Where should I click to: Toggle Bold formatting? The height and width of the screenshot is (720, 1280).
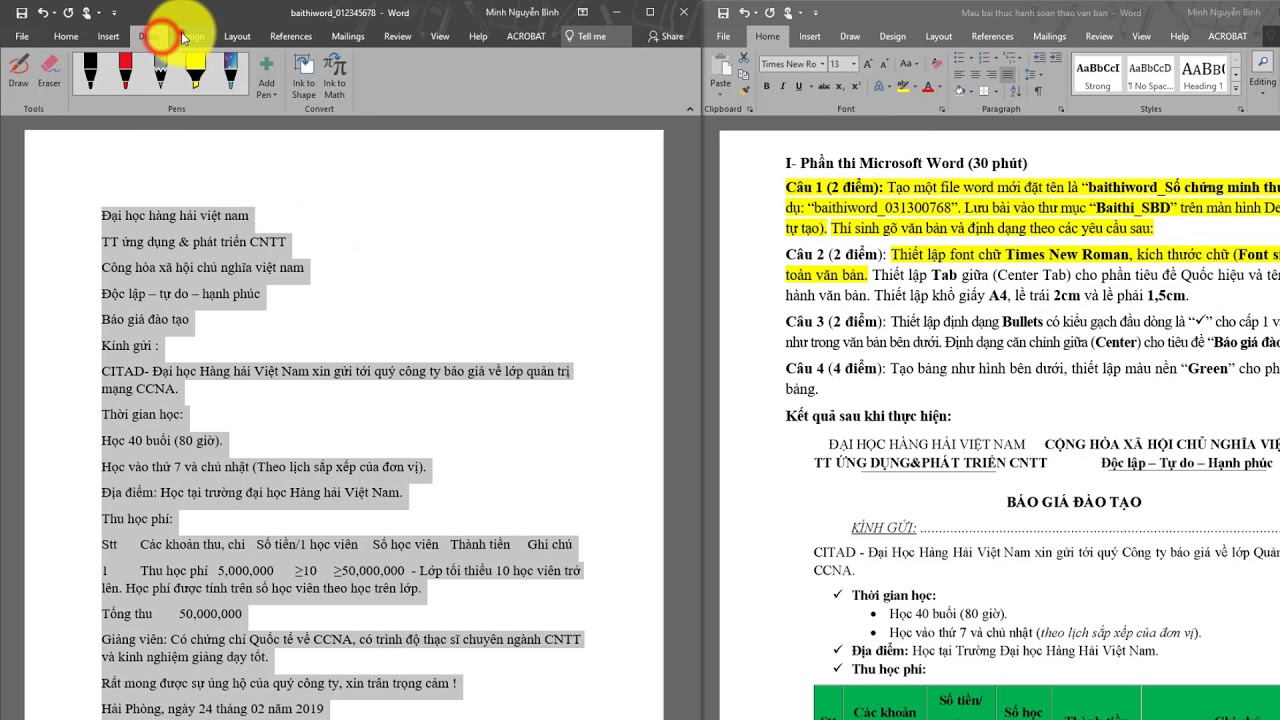pos(767,86)
